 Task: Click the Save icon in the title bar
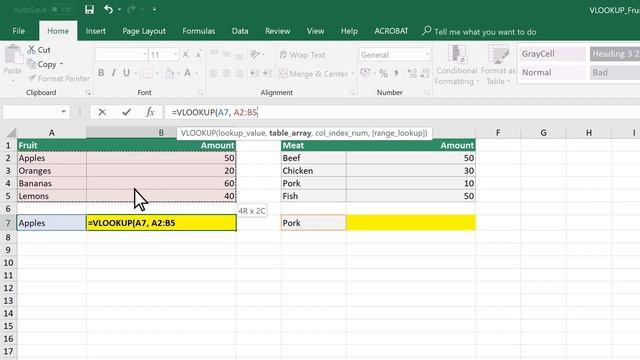pos(89,9)
